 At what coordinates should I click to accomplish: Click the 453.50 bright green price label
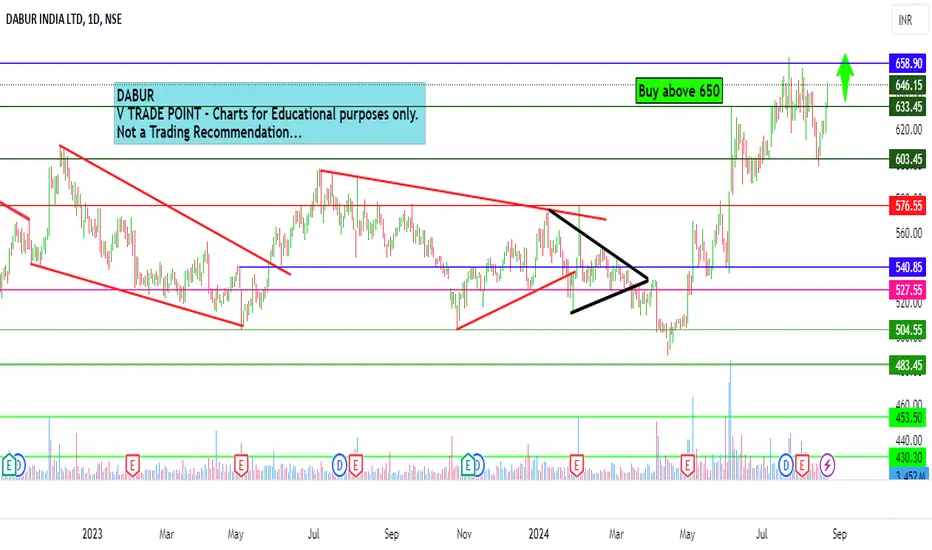tap(908, 417)
